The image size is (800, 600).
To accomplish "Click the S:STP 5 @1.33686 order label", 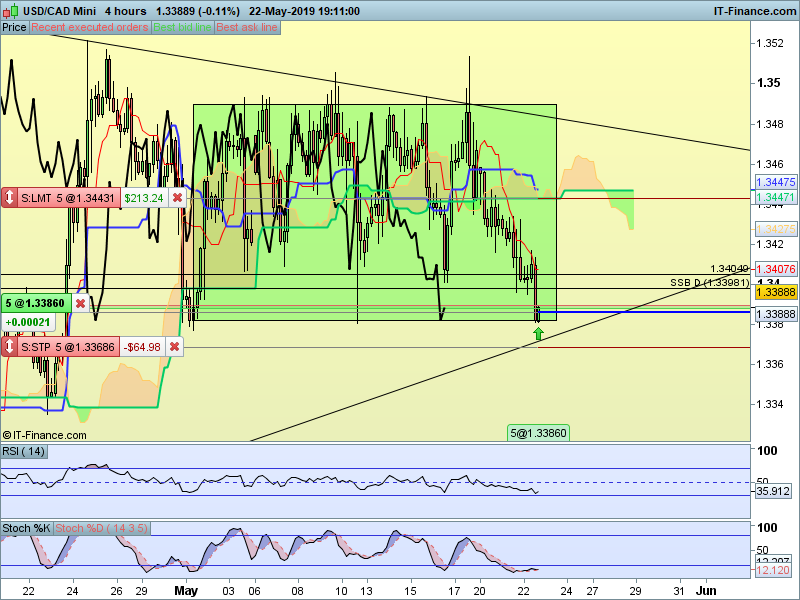I will tap(68, 347).
